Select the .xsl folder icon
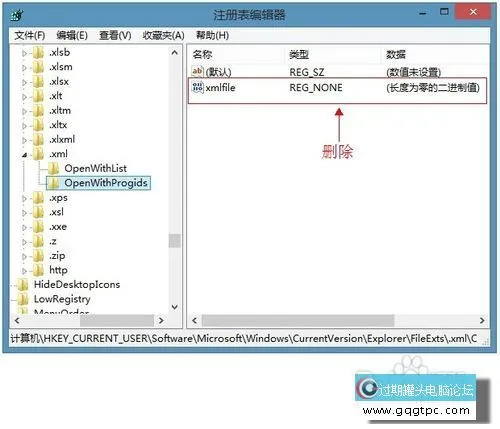 [38, 212]
